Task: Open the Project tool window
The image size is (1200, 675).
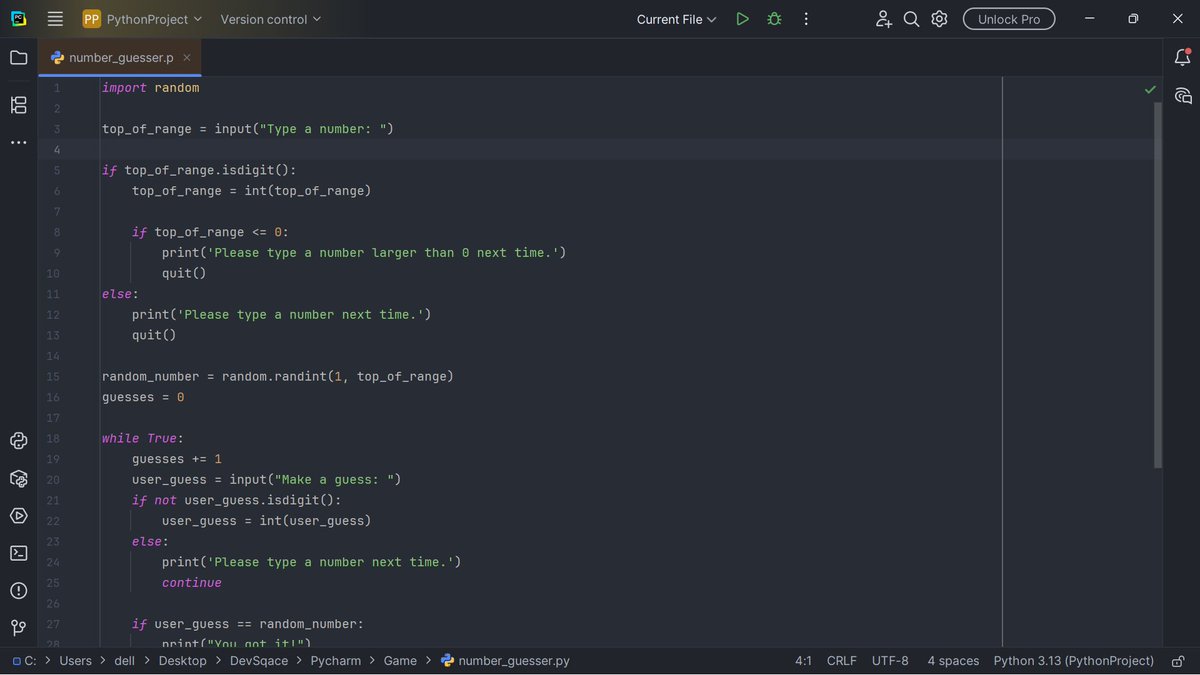Action: click(18, 57)
